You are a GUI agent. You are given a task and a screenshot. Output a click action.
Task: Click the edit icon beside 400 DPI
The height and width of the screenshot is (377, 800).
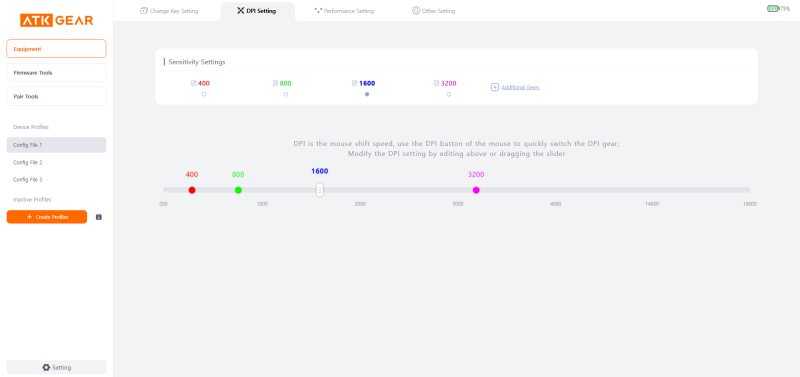pos(193,83)
